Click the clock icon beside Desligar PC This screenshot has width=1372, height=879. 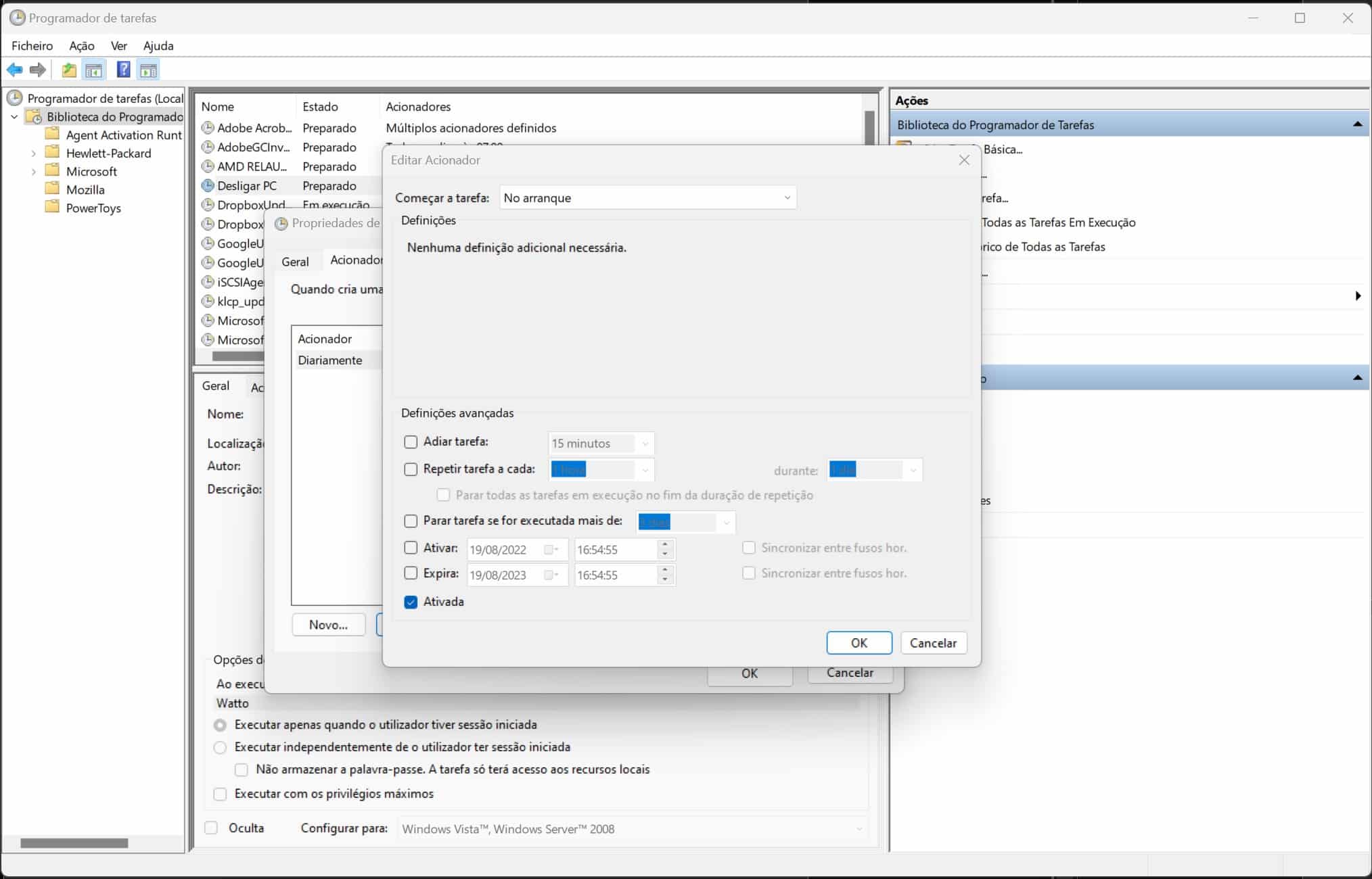pos(208,185)
